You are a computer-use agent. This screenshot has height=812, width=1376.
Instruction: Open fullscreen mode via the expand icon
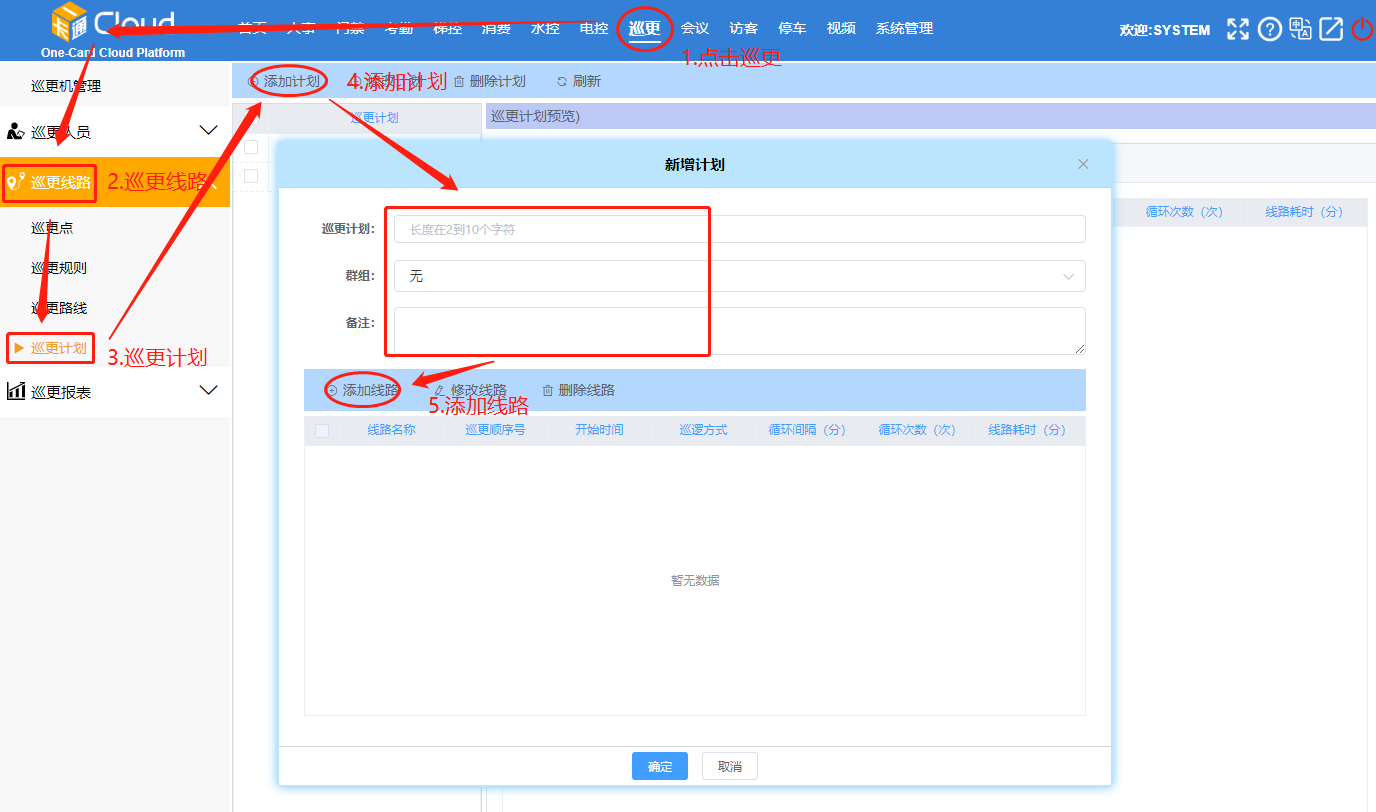tap(1237, 29)
